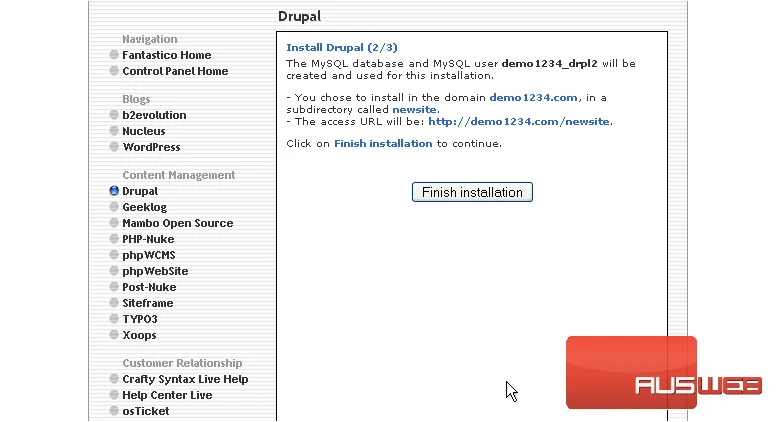Open Siteframe from the sidebar
776x422 pixels.
coord(148,303)
